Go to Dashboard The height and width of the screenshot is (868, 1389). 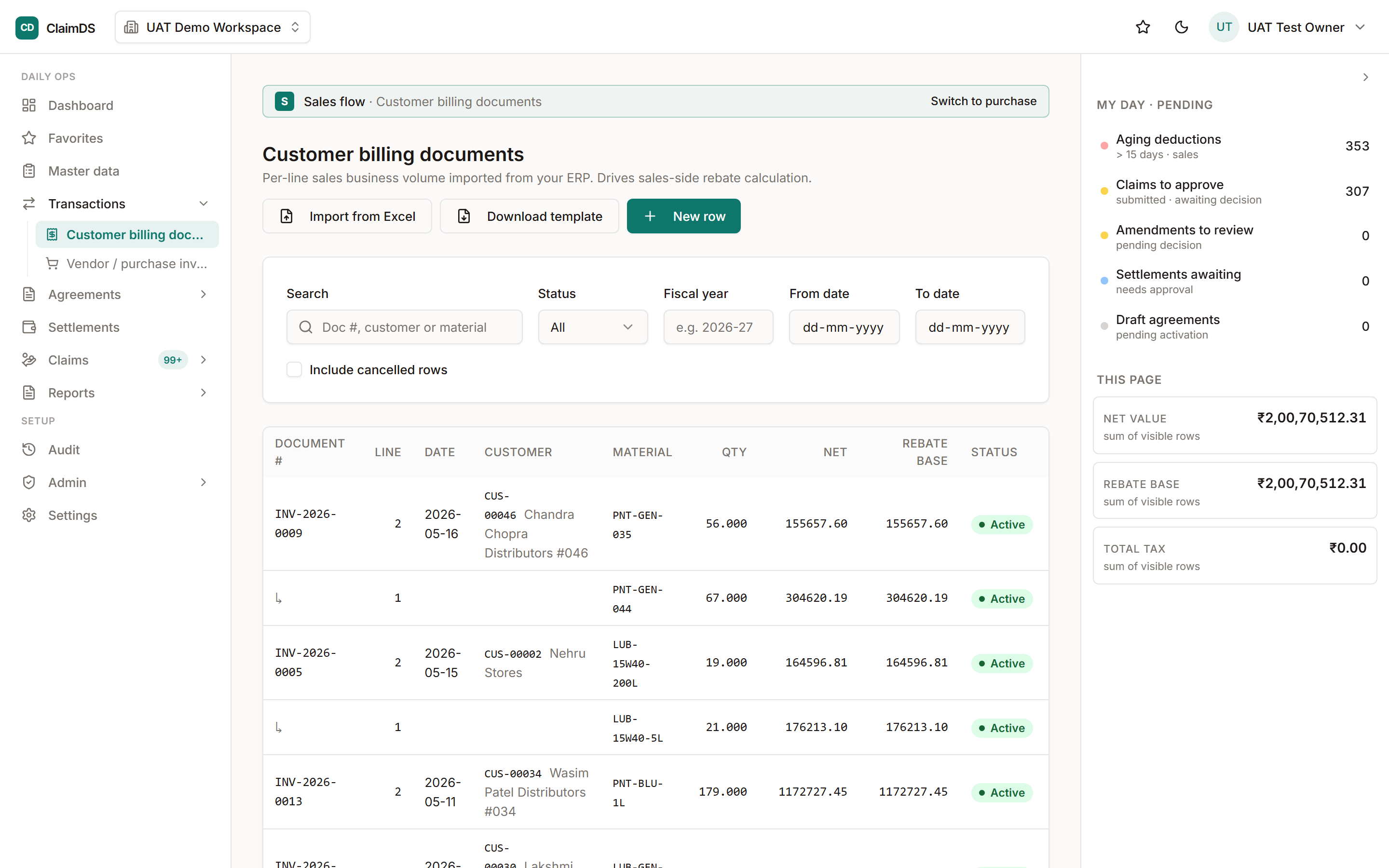115,106
